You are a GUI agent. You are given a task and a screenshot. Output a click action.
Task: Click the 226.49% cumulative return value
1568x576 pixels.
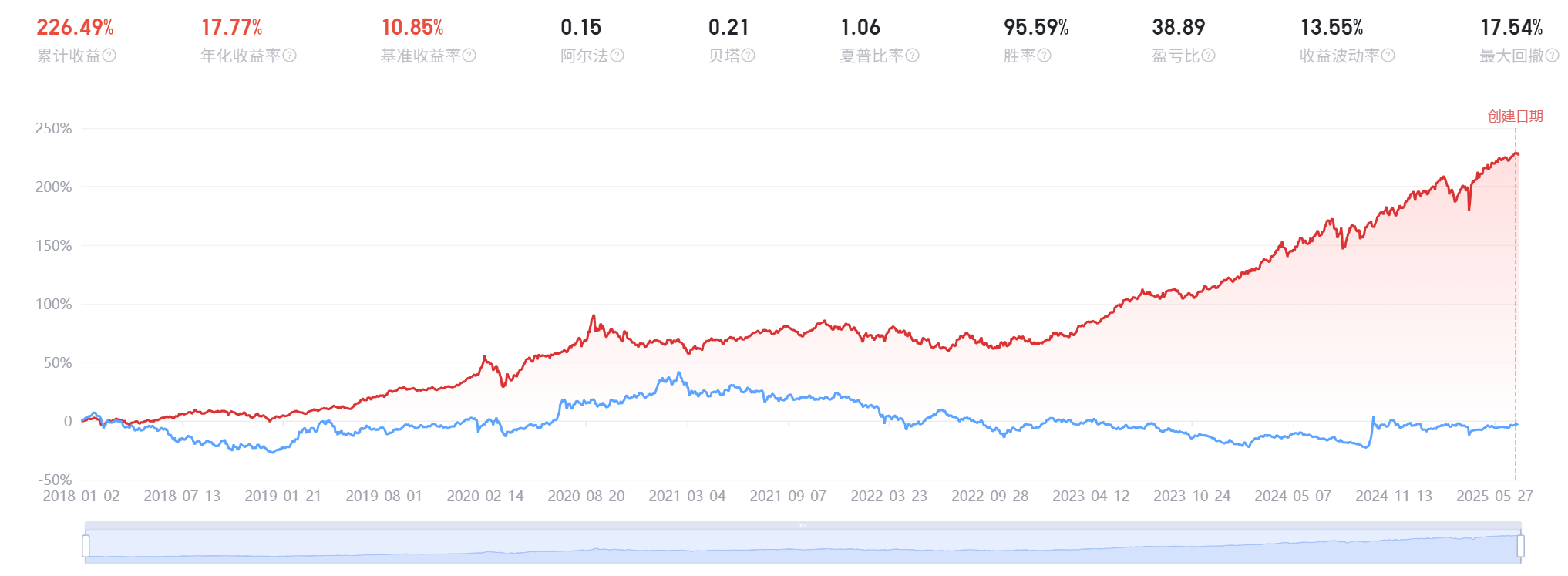[x=75, y=28]
